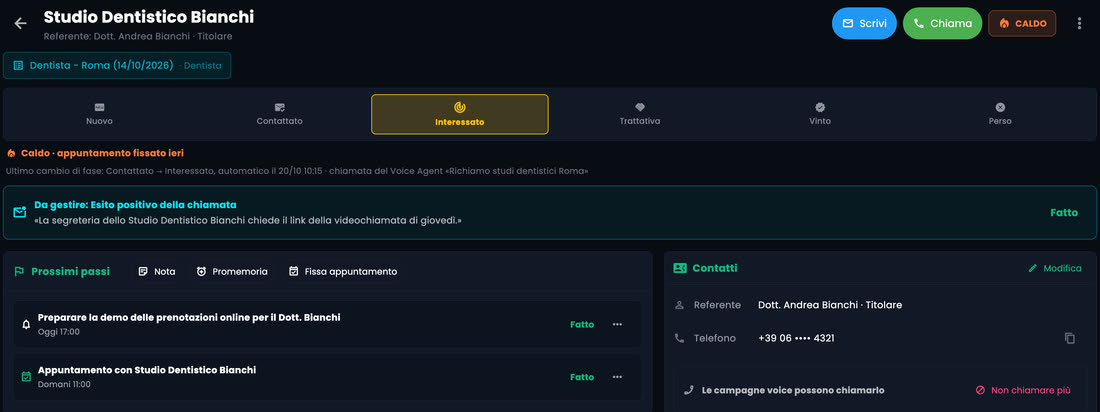The height and width of the screenshot is (412, 1100).
Task: Open options menu for Appuntamento row
Action: [617, 377]
